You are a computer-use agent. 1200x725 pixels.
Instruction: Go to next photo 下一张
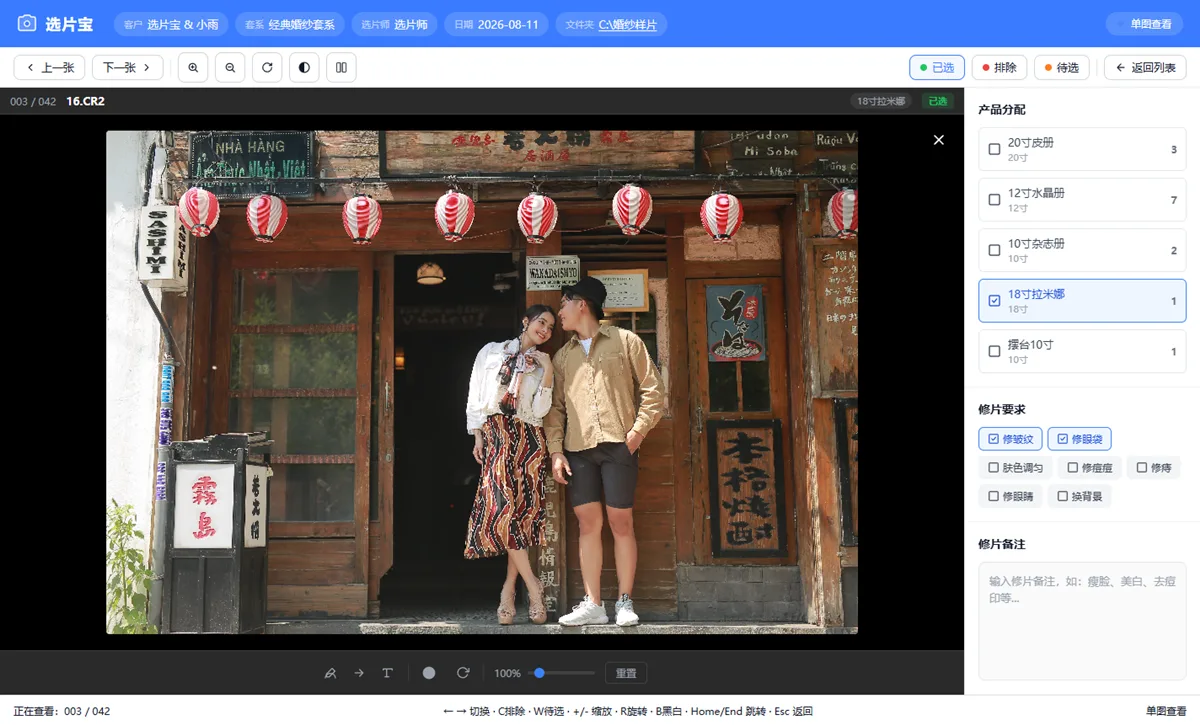click(x=127, y=68)
